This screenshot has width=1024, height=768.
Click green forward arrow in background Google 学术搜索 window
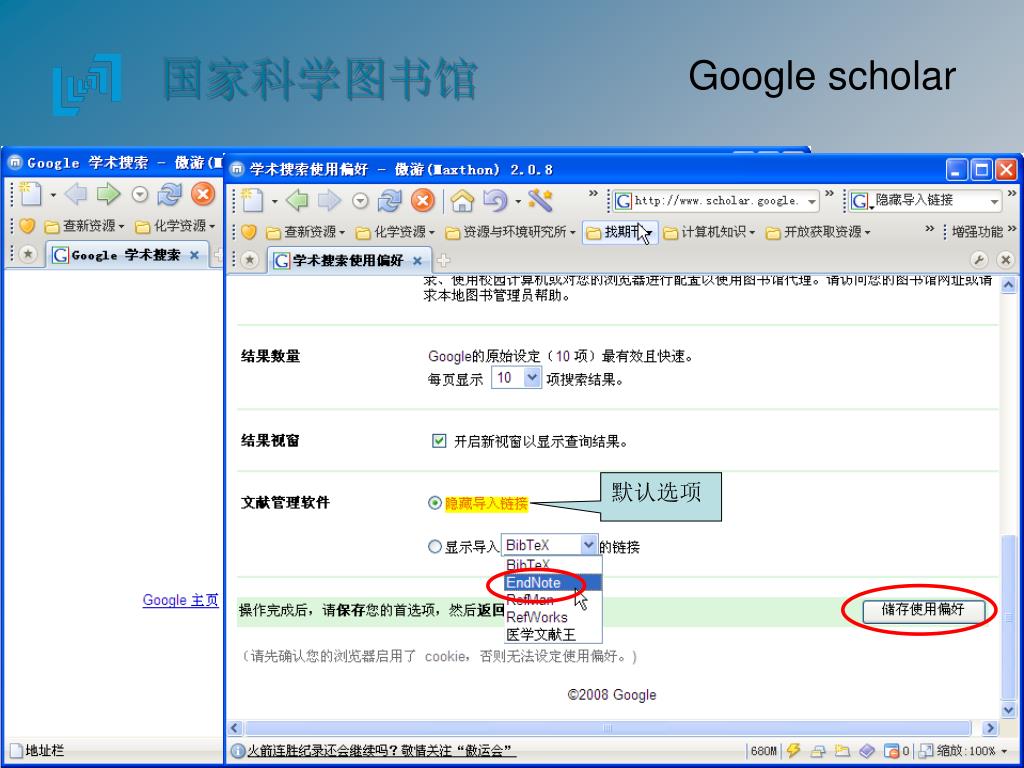tap(108, 194)
